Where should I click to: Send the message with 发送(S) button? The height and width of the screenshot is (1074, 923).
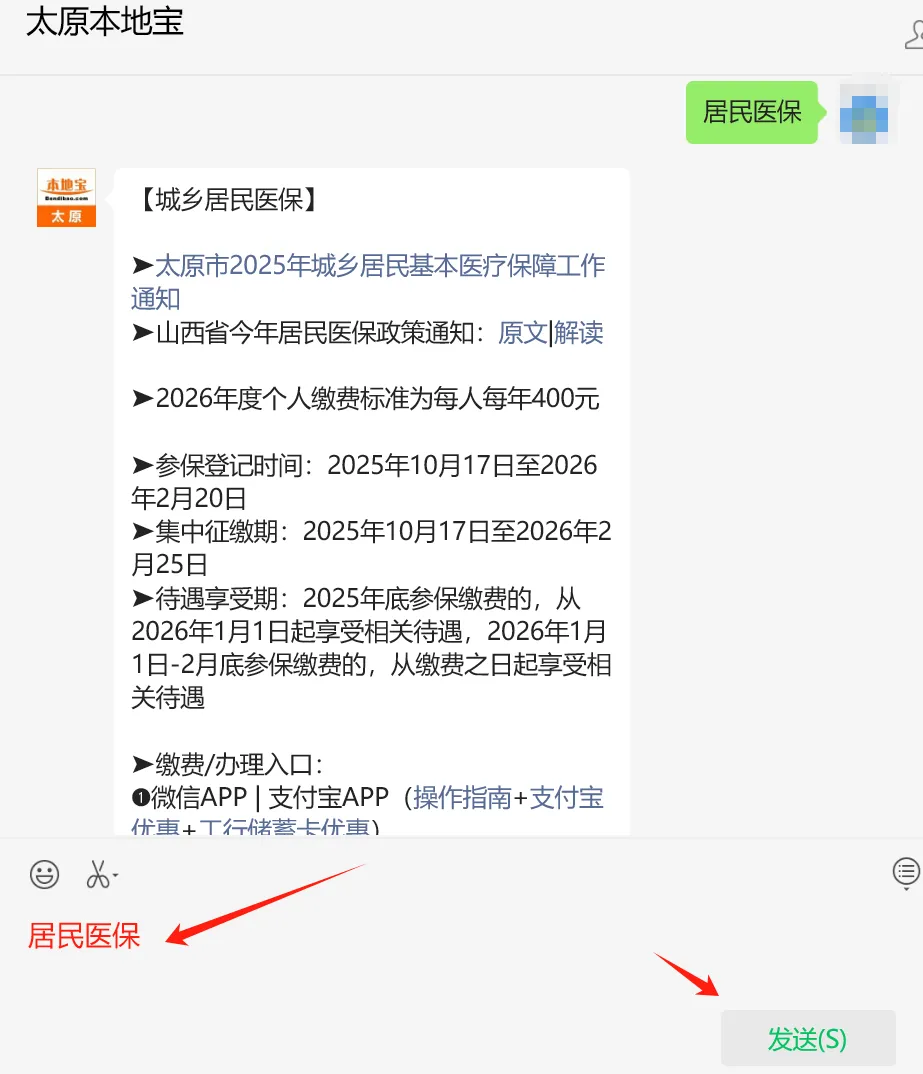coord(808,1038)
